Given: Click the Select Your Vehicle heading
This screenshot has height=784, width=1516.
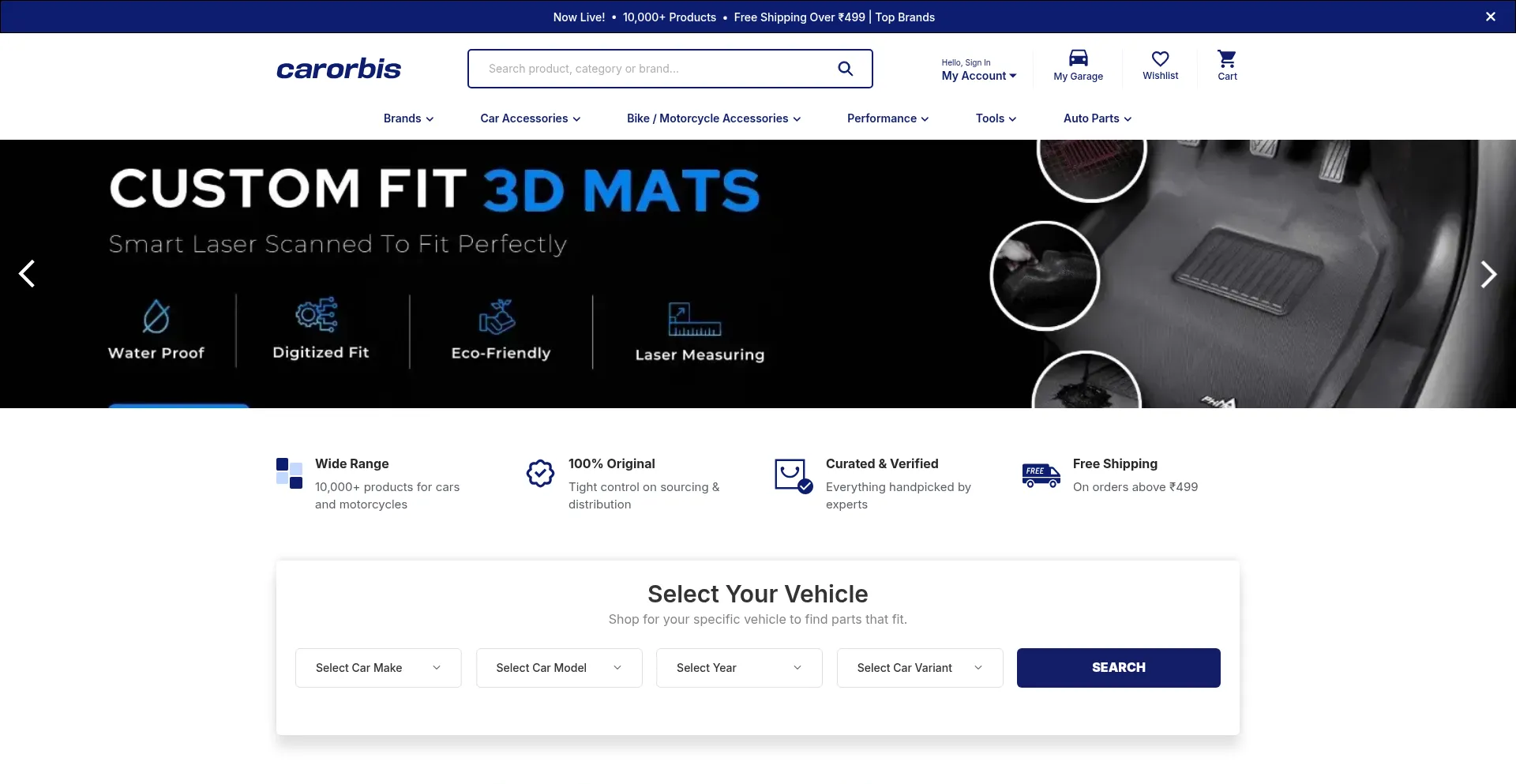Looking at the screenshot, I should [x=758, y=594].
